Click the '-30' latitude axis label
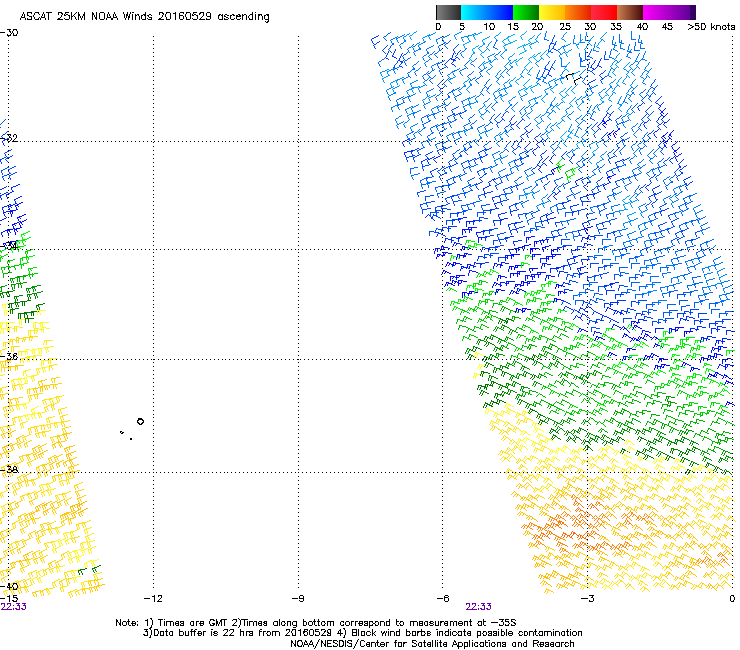The height and width of the screenshot is (650, 740). point(9,33)
